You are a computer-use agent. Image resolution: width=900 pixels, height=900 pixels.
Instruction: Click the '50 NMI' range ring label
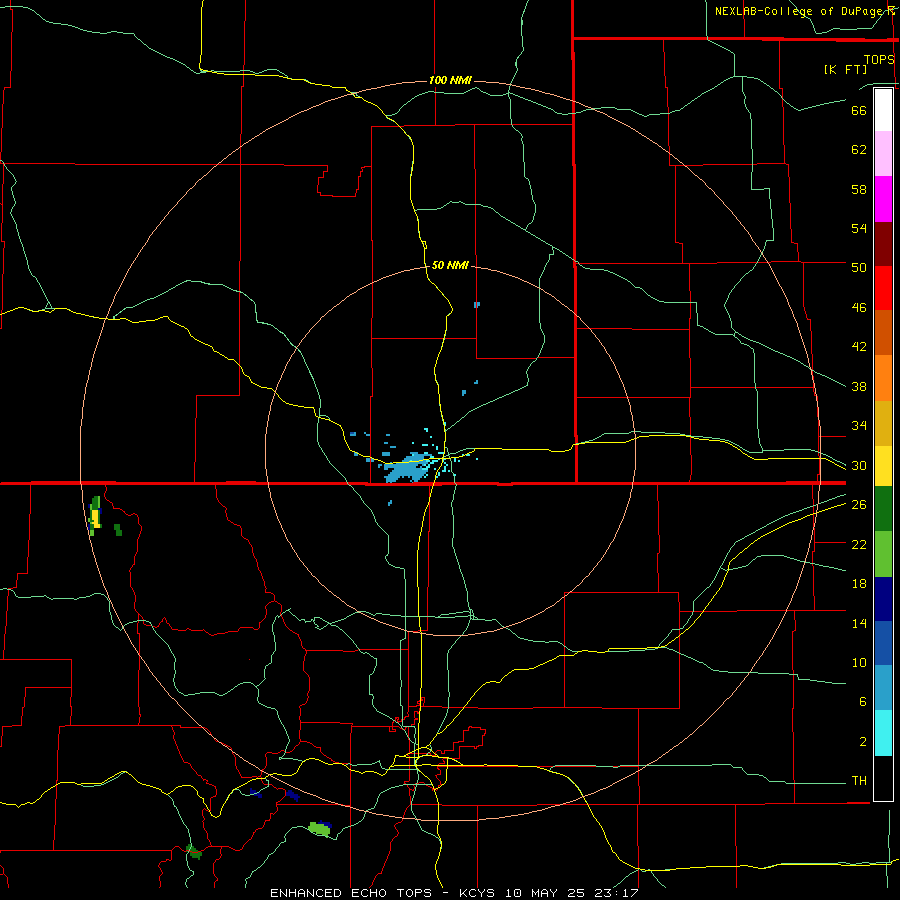(x=450, y=265)
